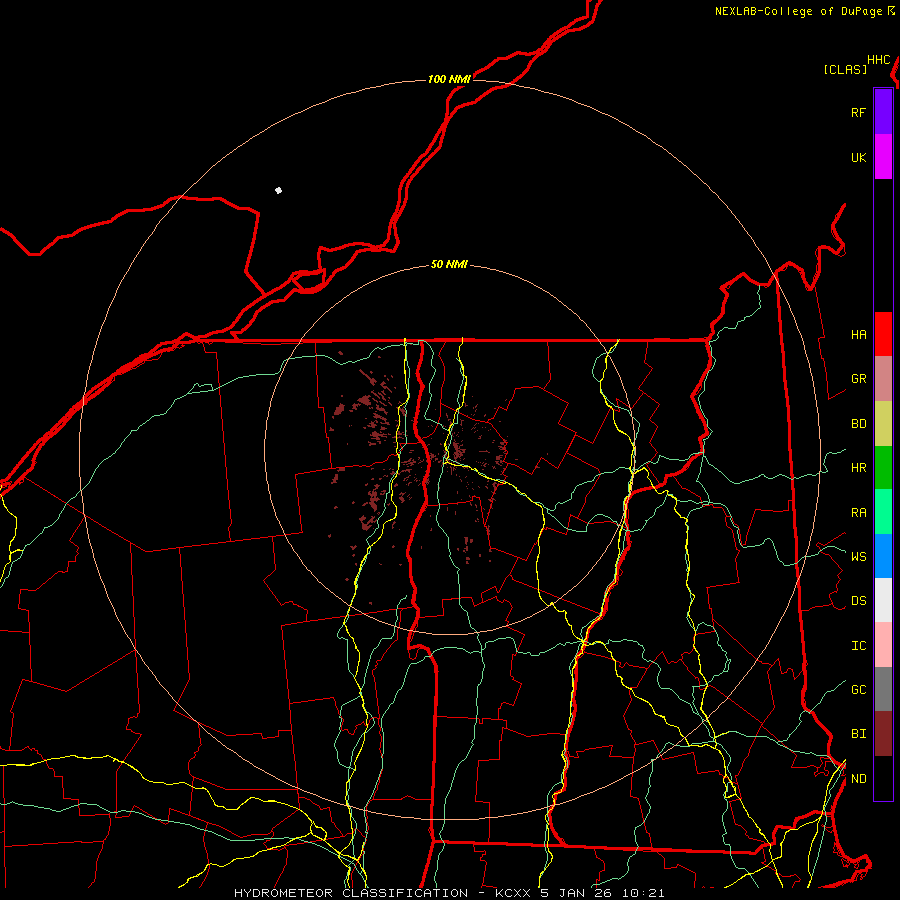This screenshot has width=900, height=900.
Task: Click the UK legend label
Action: [x=858, y=157]
